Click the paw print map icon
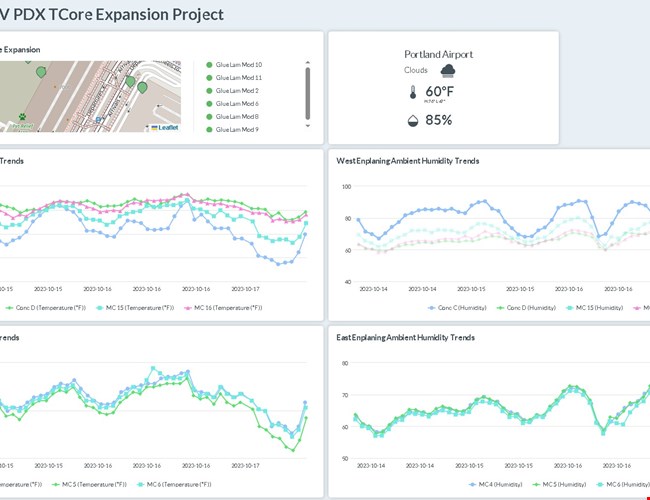This screenshot has height=500, width=650. point(21,116)
